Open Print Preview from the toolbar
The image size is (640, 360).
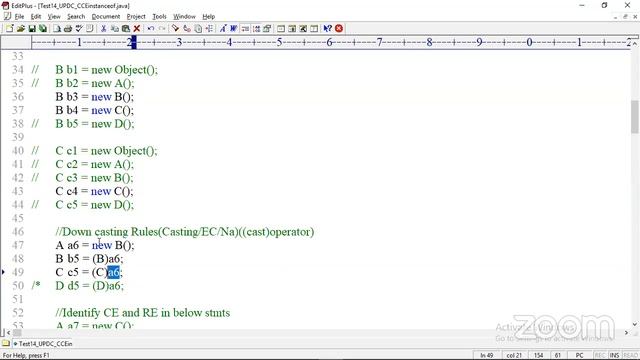tap(57, 29)
